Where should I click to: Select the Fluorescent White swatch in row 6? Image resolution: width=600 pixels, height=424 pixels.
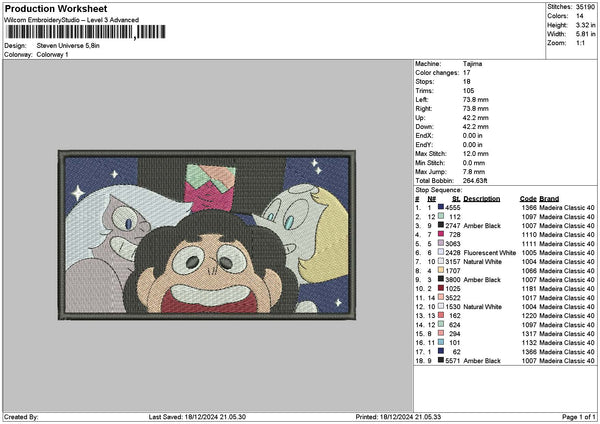(441, 253)
